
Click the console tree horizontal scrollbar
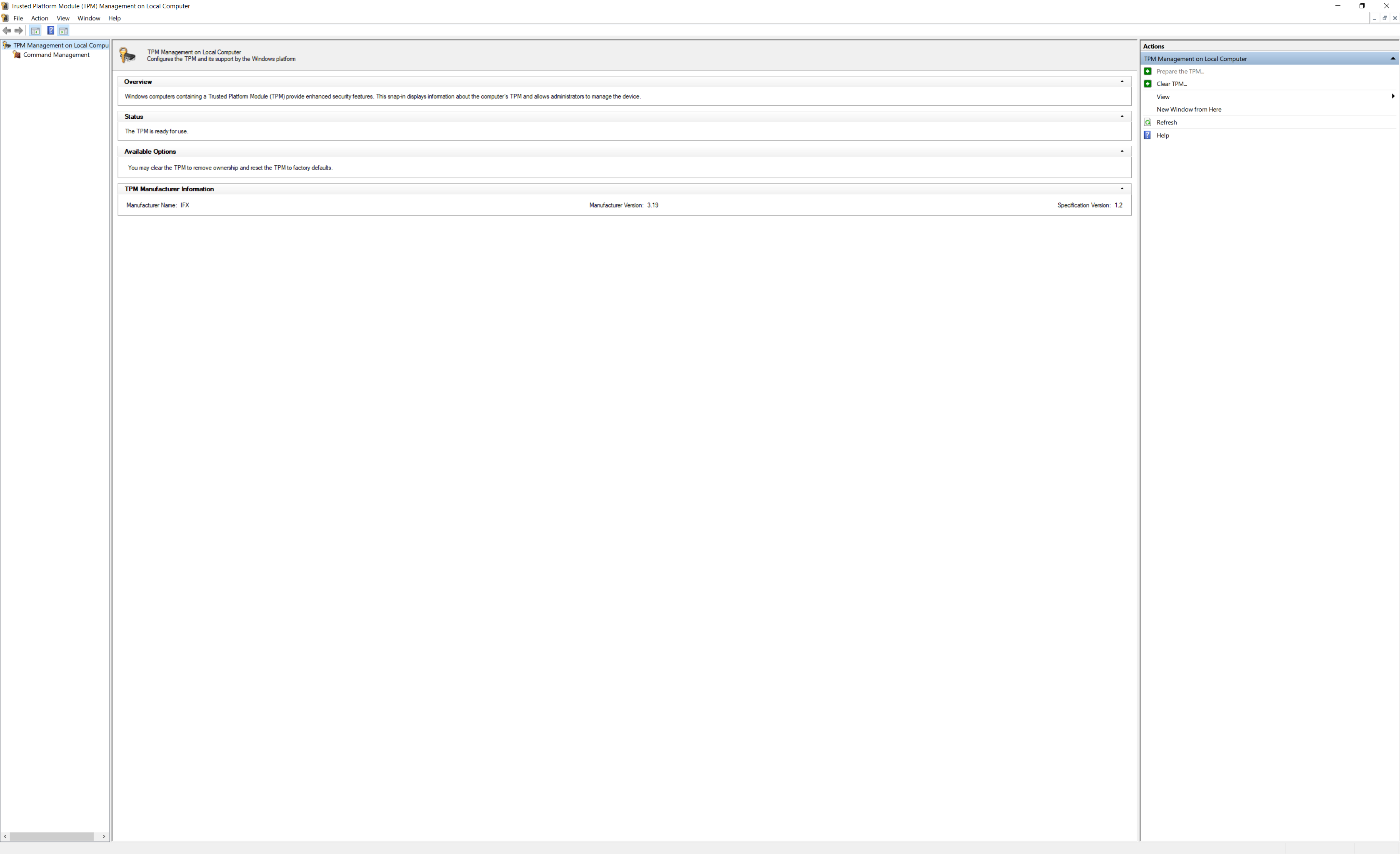coord(51,837)
